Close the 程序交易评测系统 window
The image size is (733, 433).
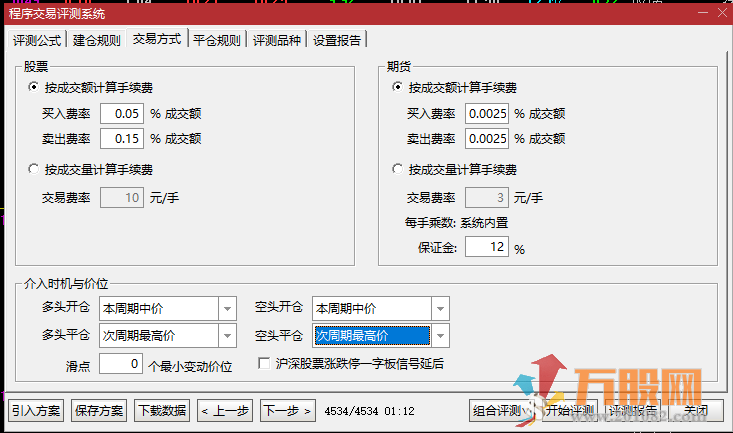pos(722,13)
